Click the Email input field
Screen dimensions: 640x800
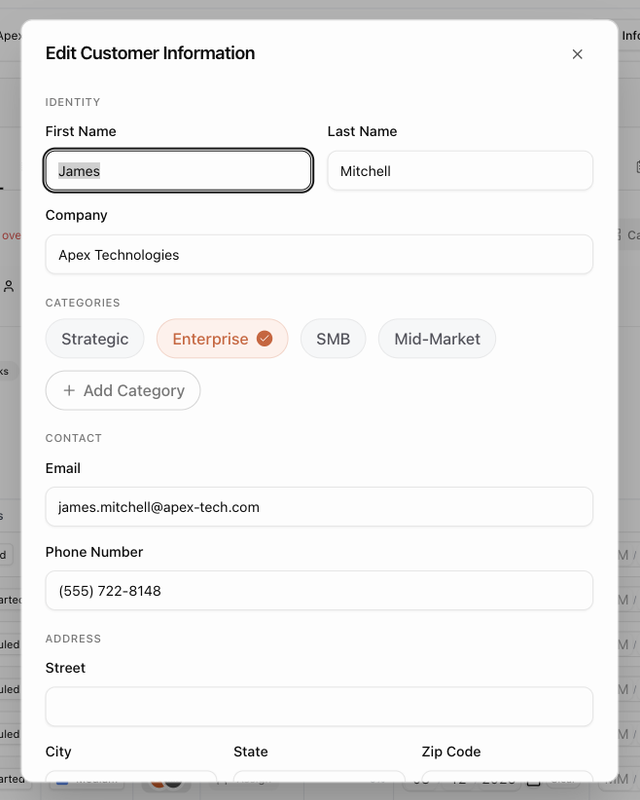click(319, 507)
